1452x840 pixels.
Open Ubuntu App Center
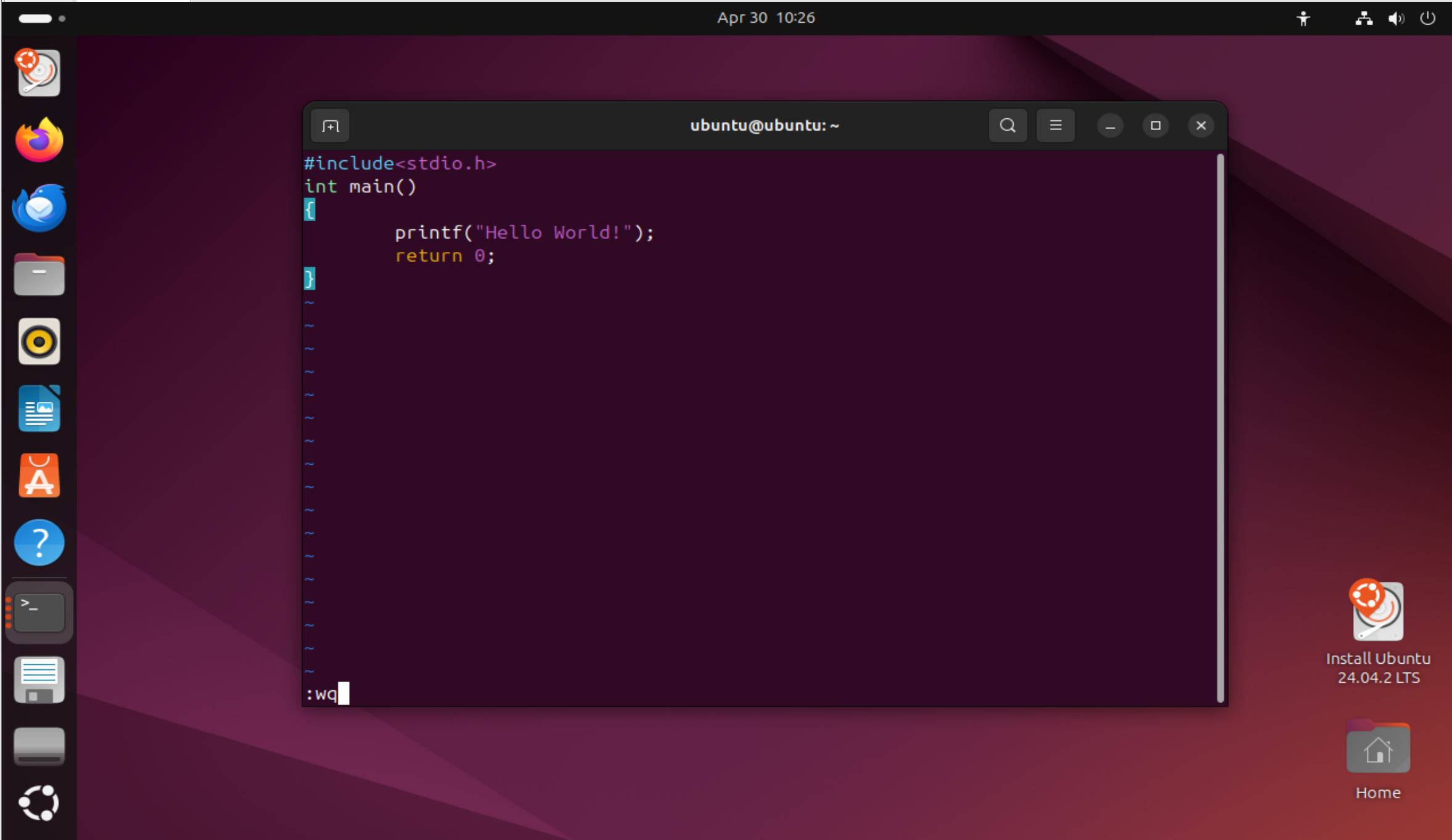39,476
